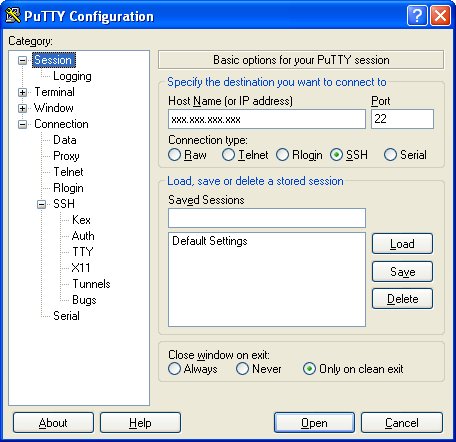Screen dimensions: 456x442
Task: Open the Serial category in tree
Action: coord(66,316)
